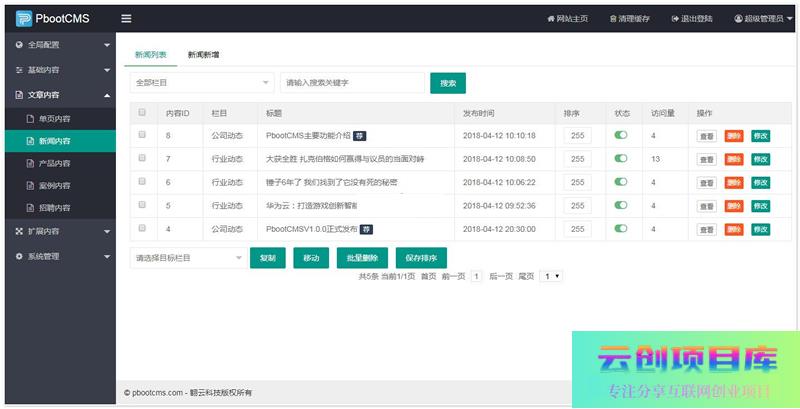This screenshot has height=409, width=800.
Task: Click the 移动 move button
Action: point(311,258)
